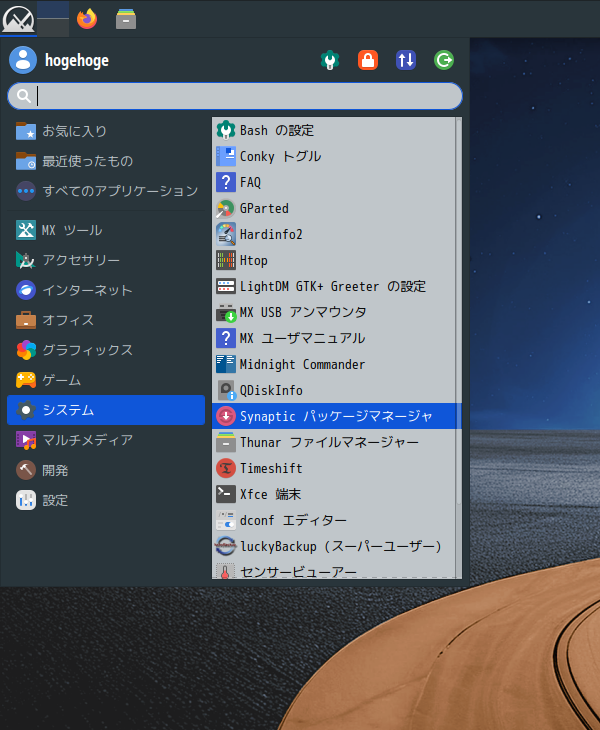
Task: Open the FAQ entry
Action: pyautogui.click(x=334, y=182)
